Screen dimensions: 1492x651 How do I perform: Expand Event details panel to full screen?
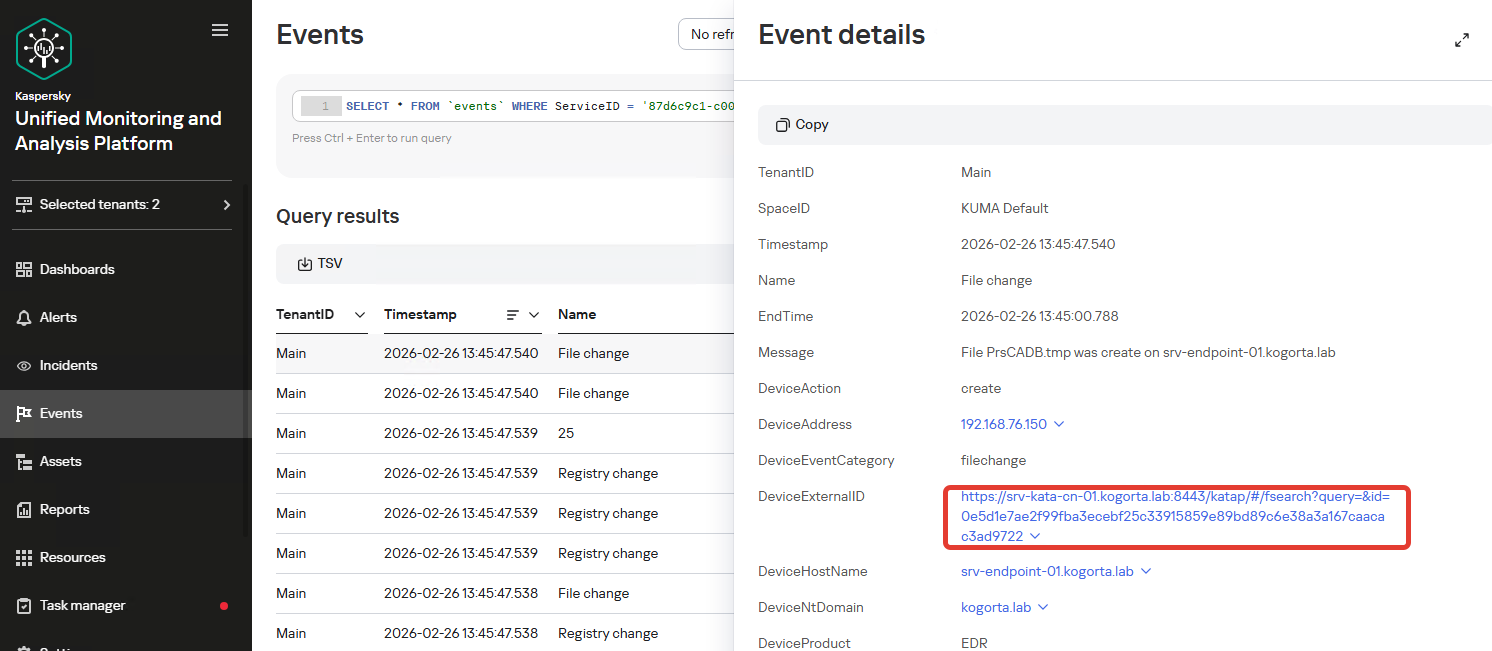[x=1462, y=40]
